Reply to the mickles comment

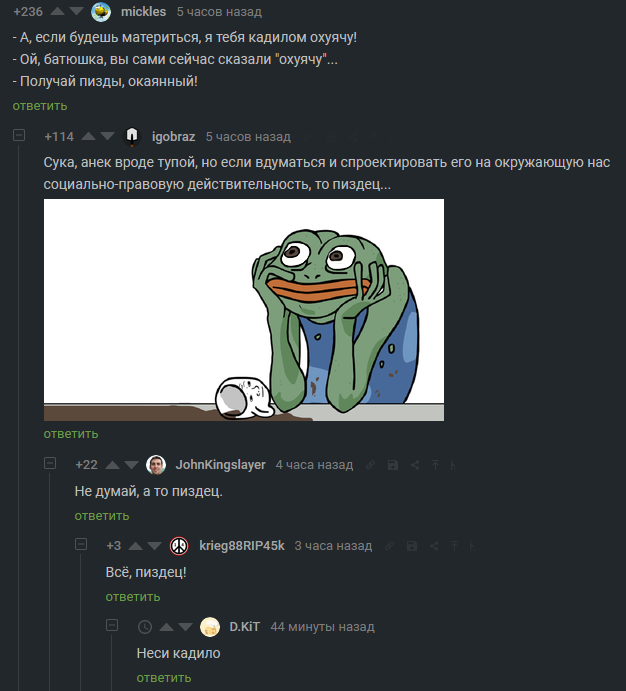tap(40, 106)
